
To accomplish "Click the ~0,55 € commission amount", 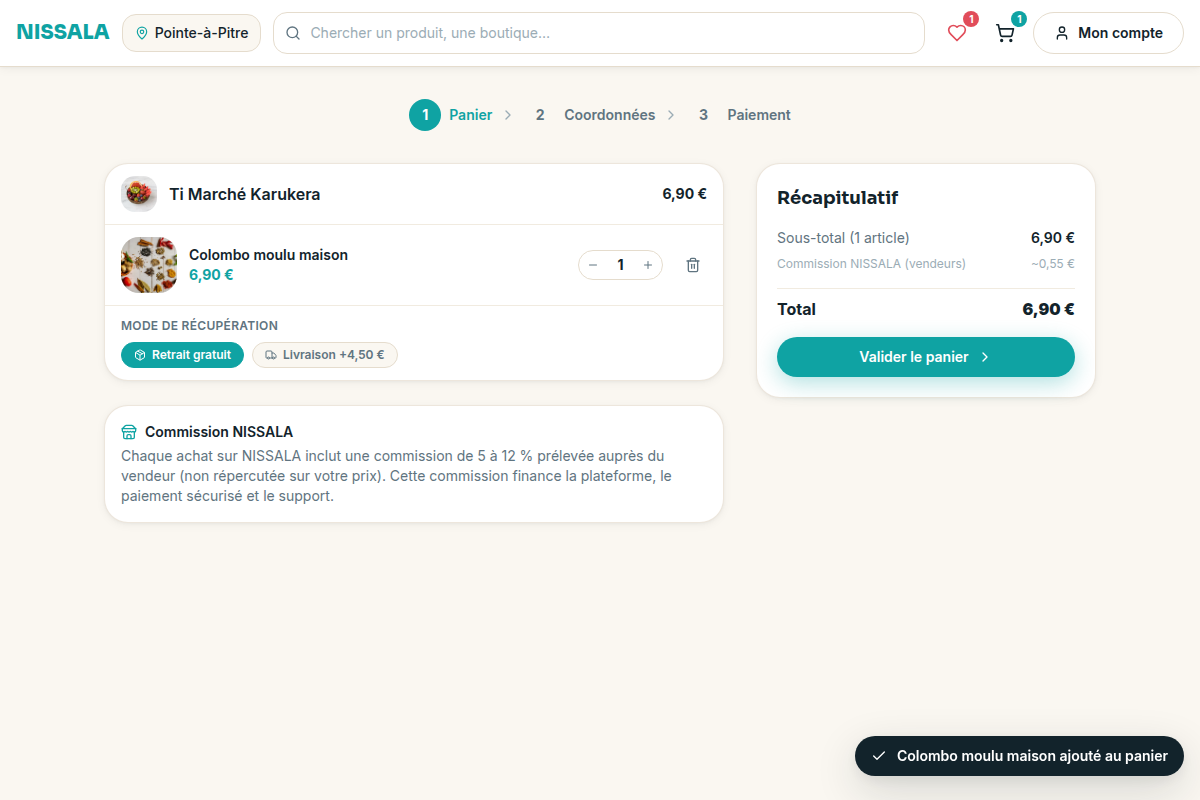I will click(x=1053, y=264).
